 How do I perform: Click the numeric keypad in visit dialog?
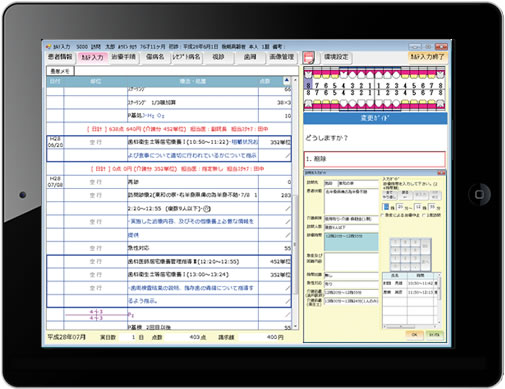tap(410, 254)
